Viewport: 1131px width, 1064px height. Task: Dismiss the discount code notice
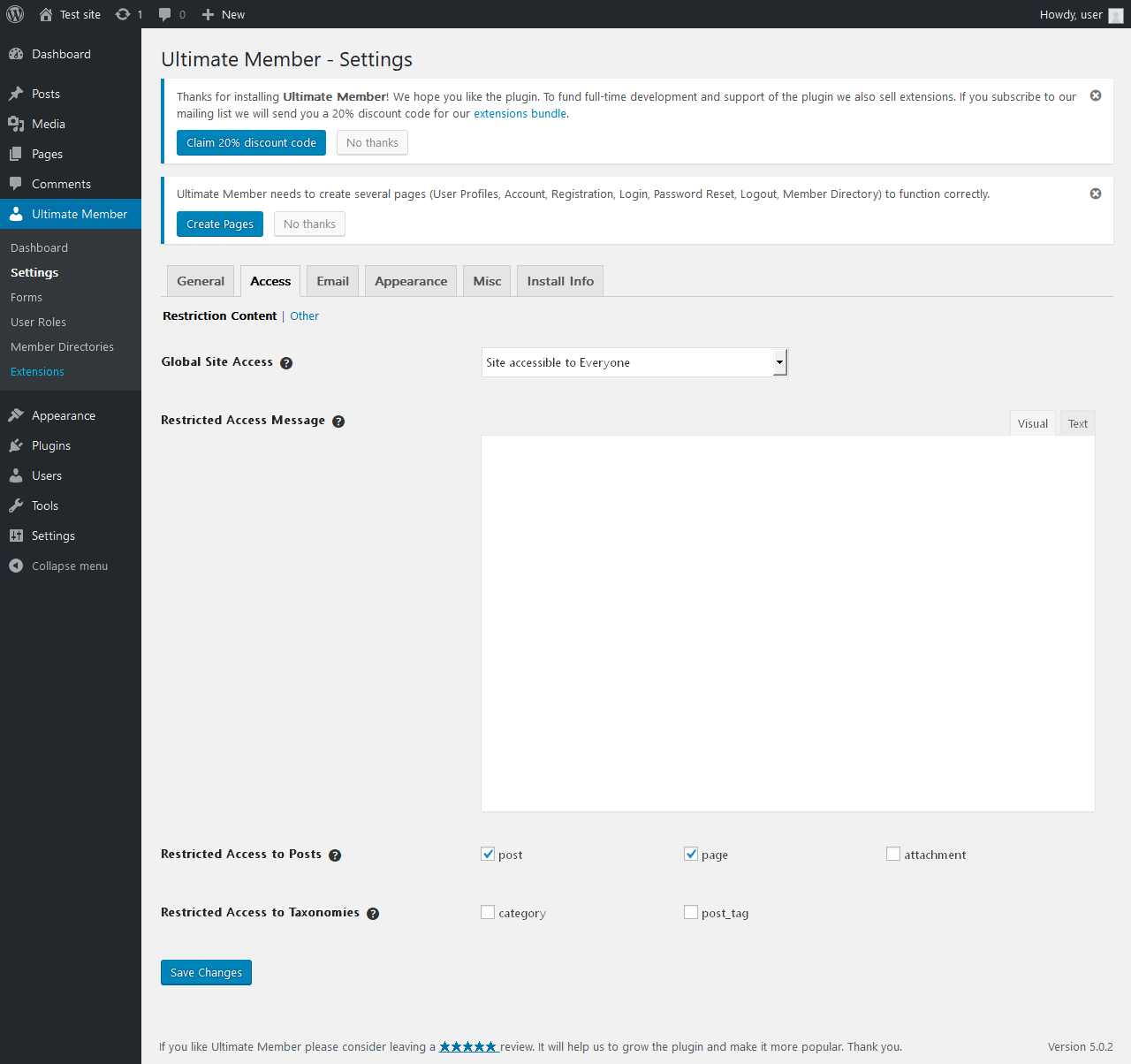click(1096, 95)
